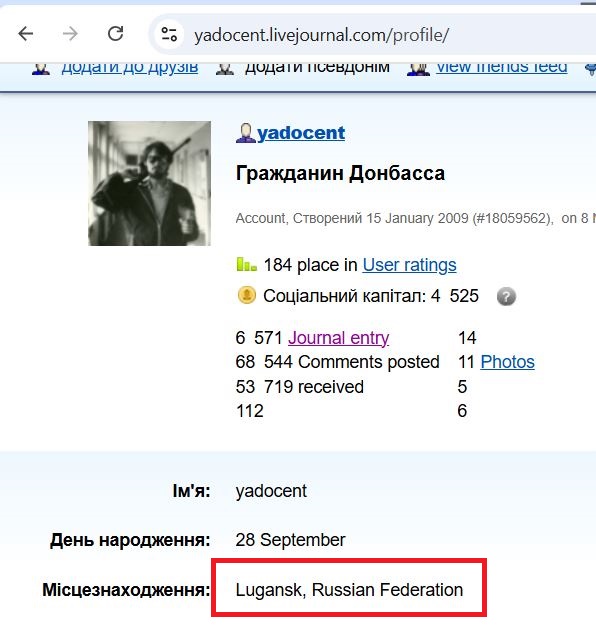Screen dimensions: 596x628
Task: Click the question mark help icon
Action: [506, 297]
